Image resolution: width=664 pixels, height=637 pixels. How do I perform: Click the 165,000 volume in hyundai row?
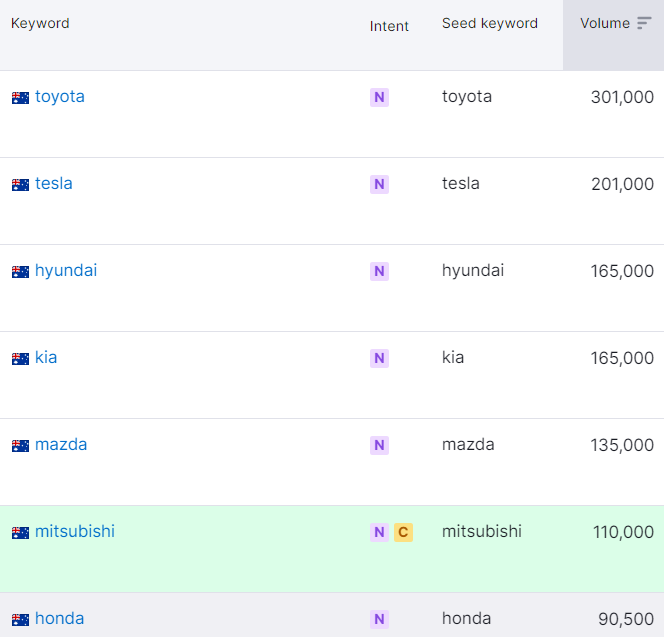coord(622,271)
